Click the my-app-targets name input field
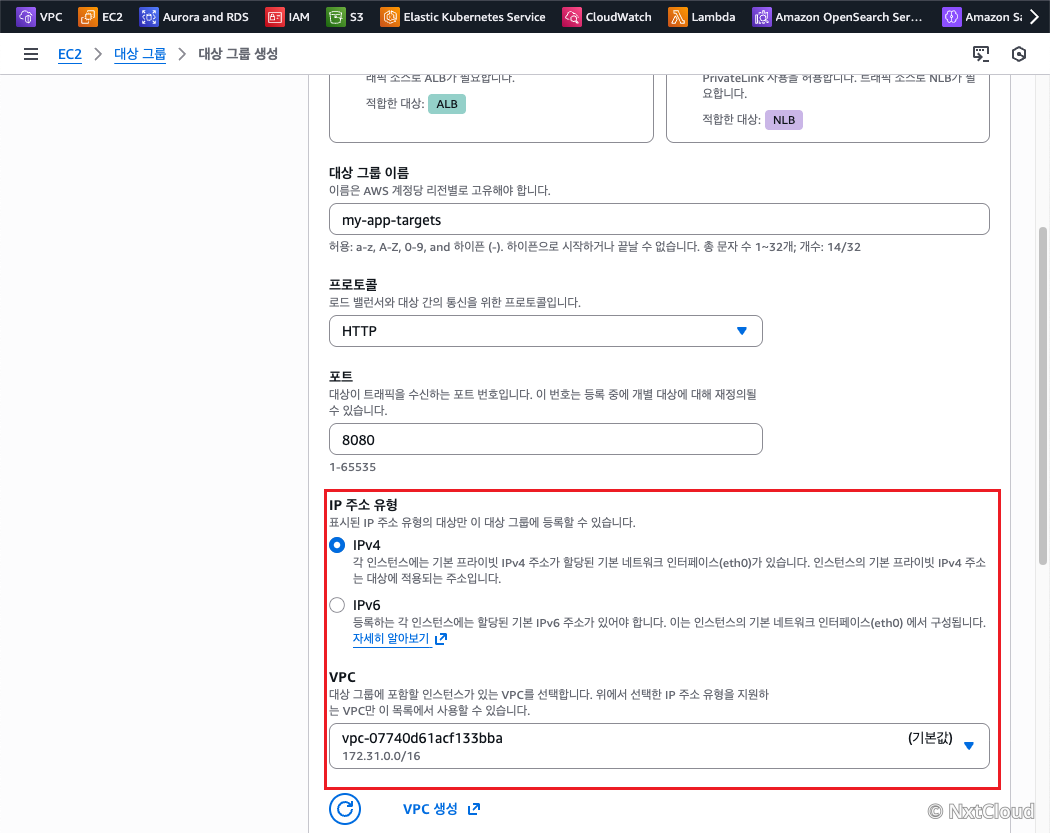 [660, 220]
